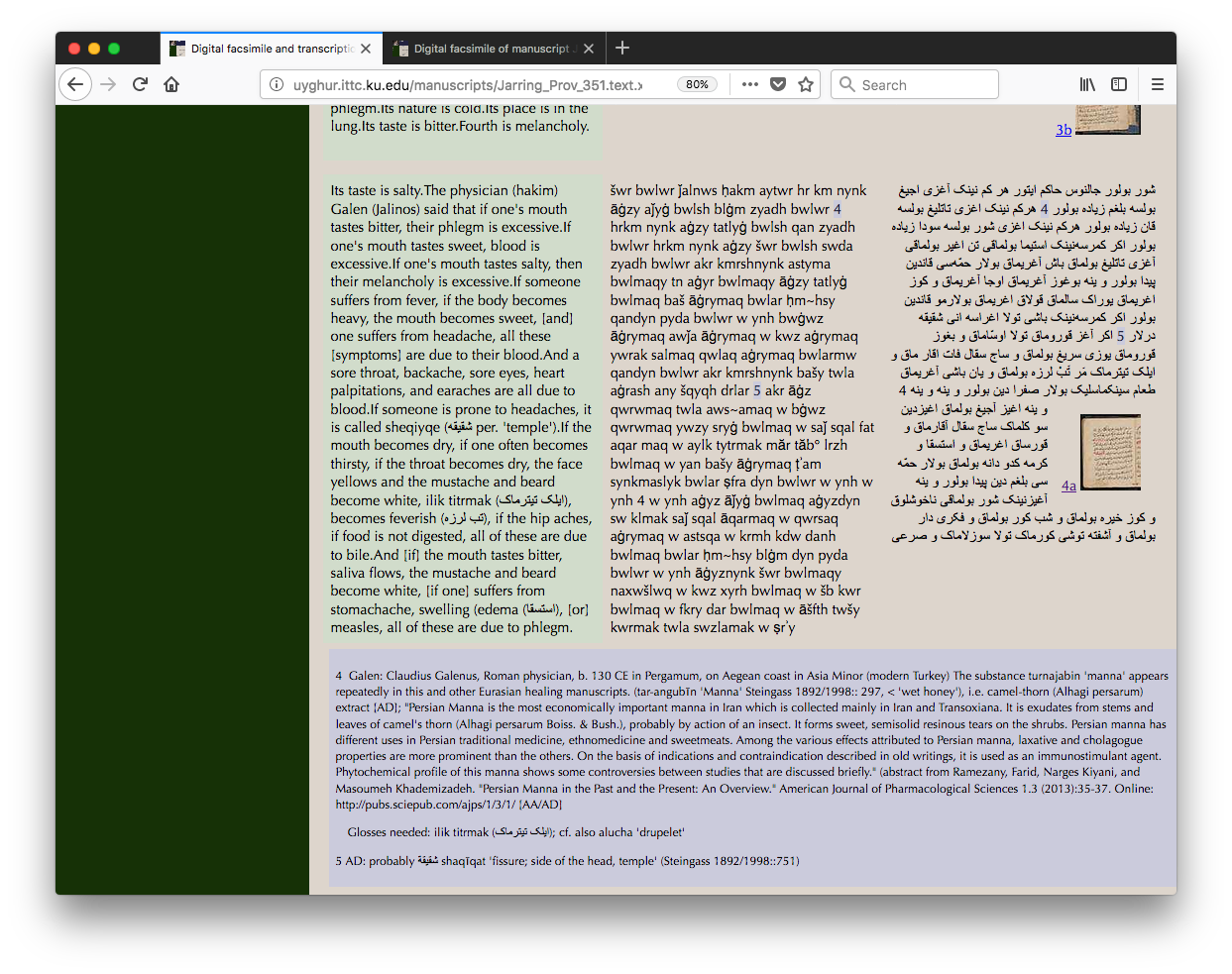This screenshot has width=1232, height=974.
Task: Click the forward navigation arrow
Action: (x=108, y=84)
